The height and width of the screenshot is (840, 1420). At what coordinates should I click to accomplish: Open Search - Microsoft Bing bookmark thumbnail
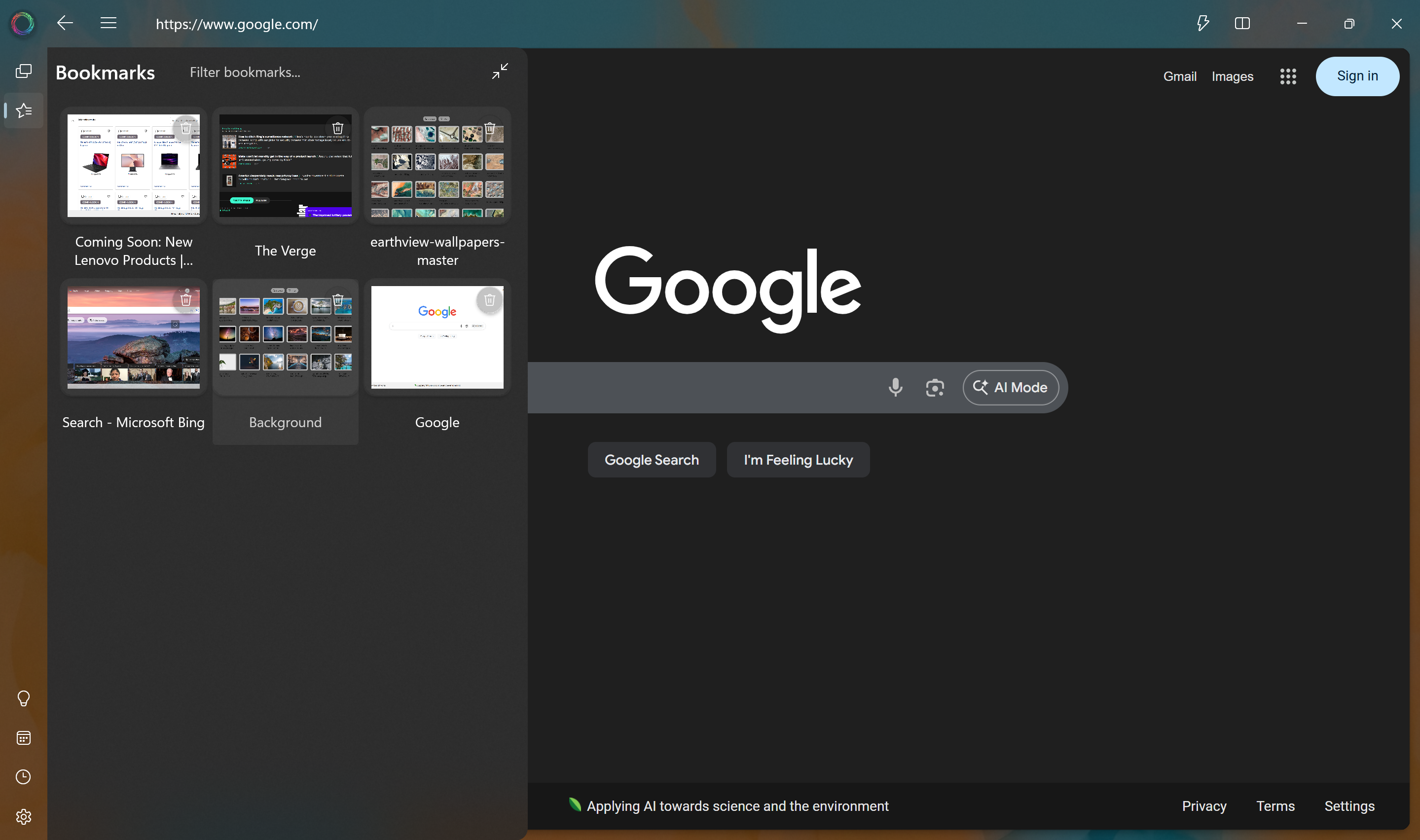tap(134, 337)
